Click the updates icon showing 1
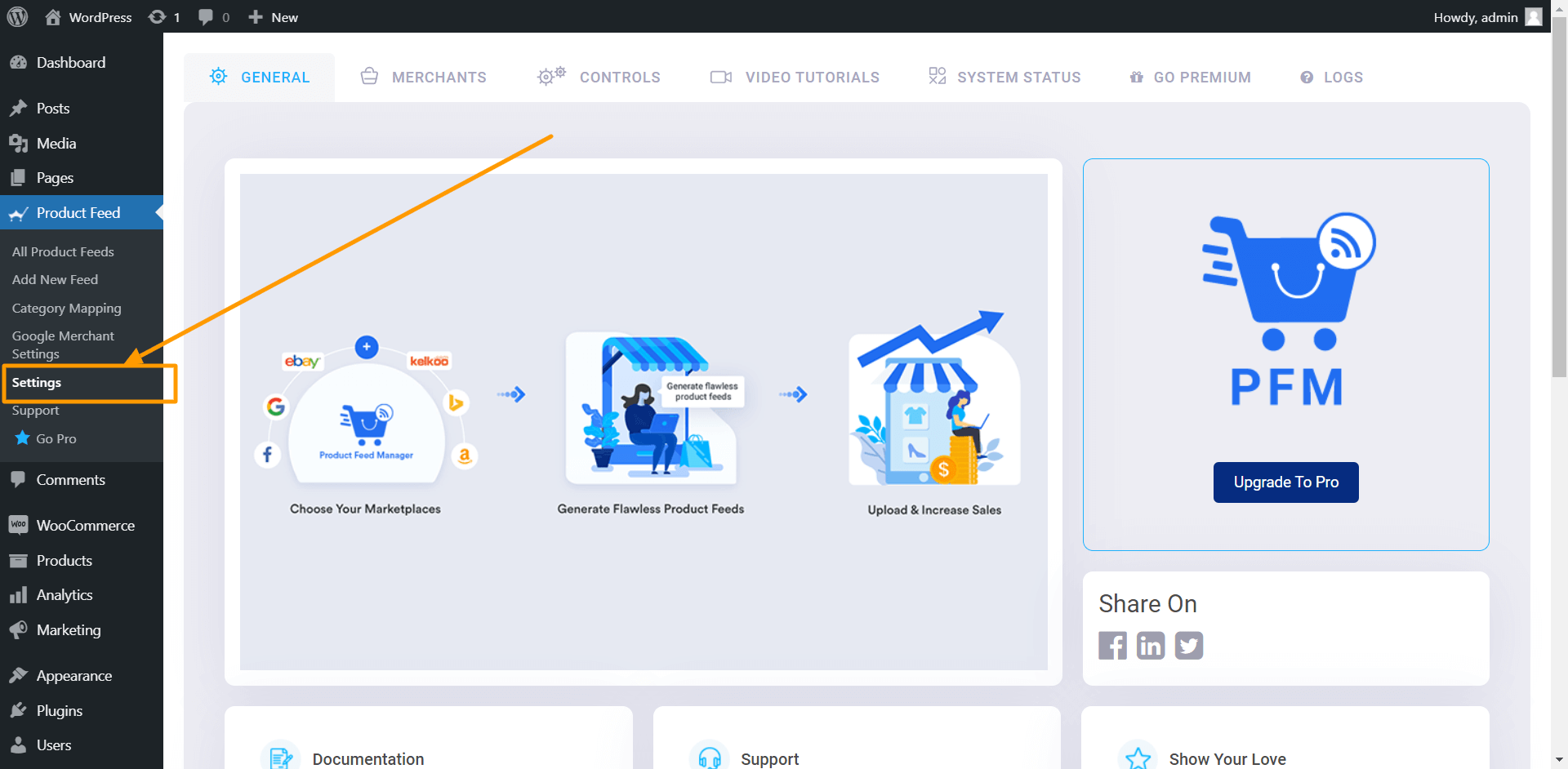1568x769 pixels. click(164, 17)
